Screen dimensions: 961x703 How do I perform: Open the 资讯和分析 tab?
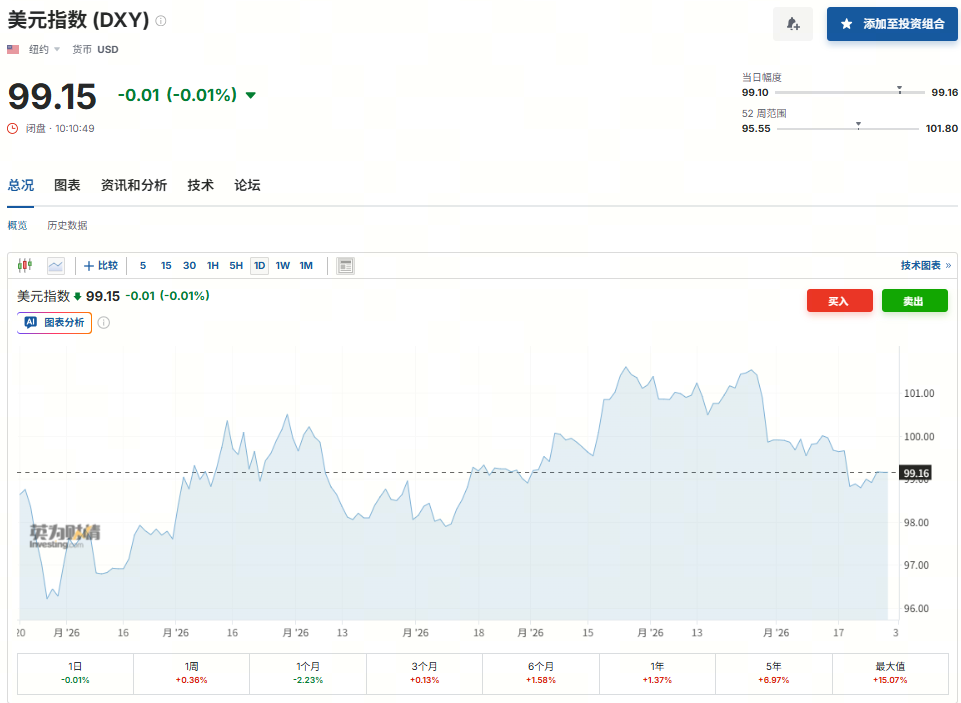click(134, 185)
